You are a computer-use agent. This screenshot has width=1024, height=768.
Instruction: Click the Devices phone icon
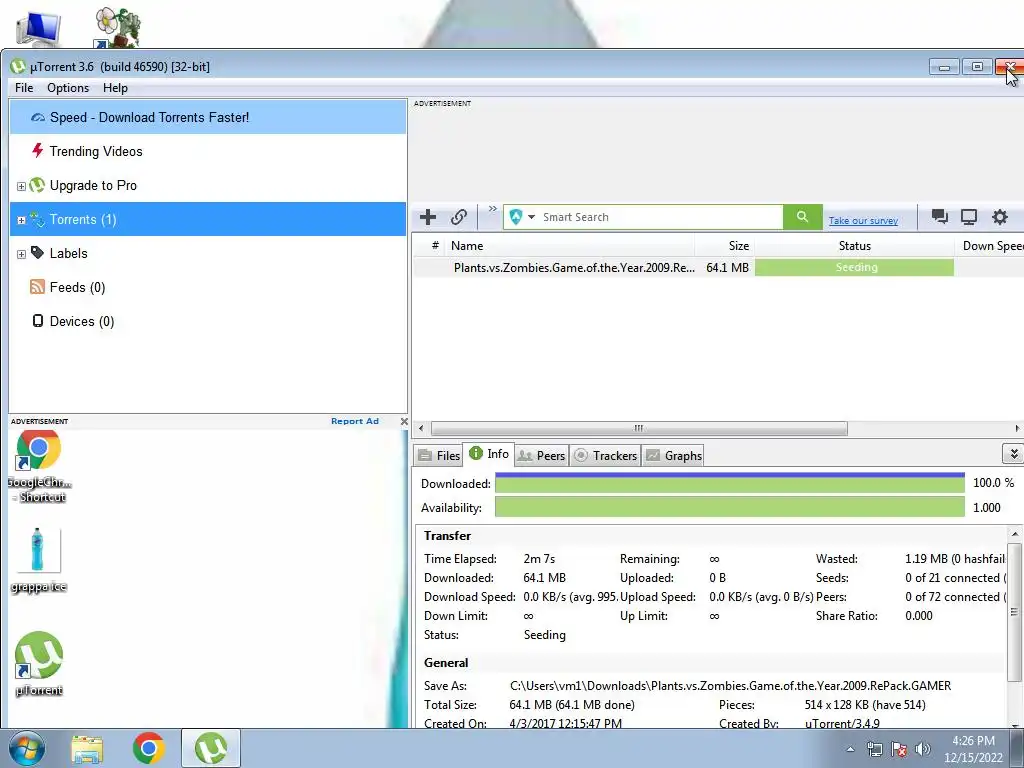[38, 321]
